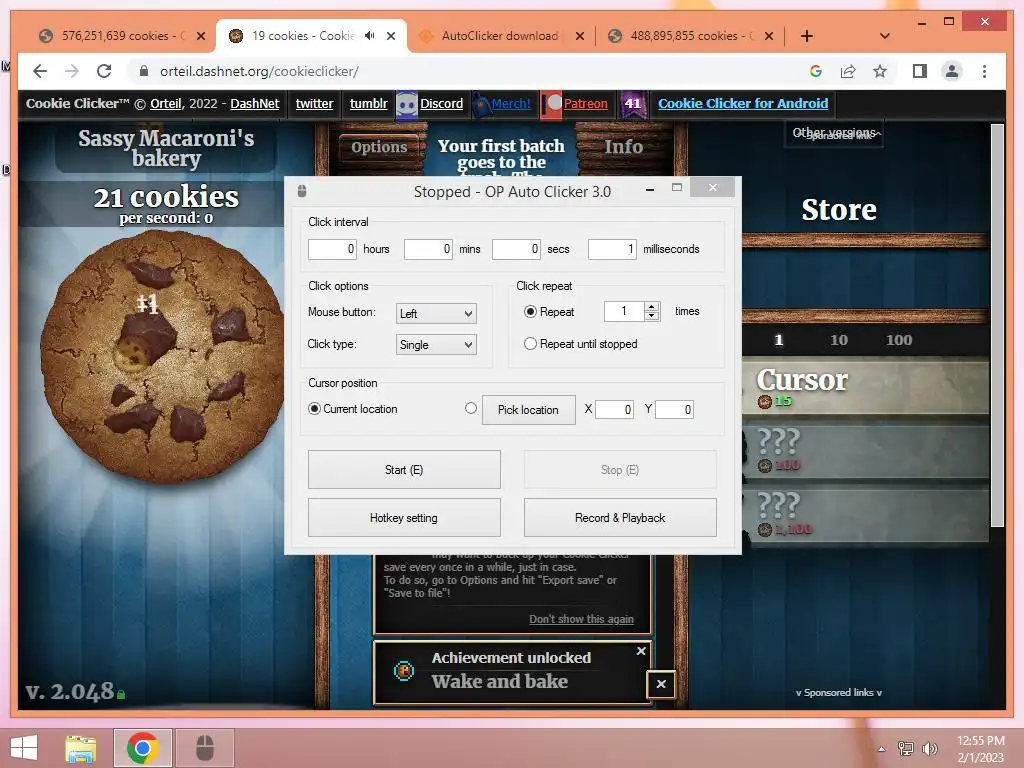This screenshot has height=768, width=1024.
Task: Open Record & Playback
Action: pos(620,518)
